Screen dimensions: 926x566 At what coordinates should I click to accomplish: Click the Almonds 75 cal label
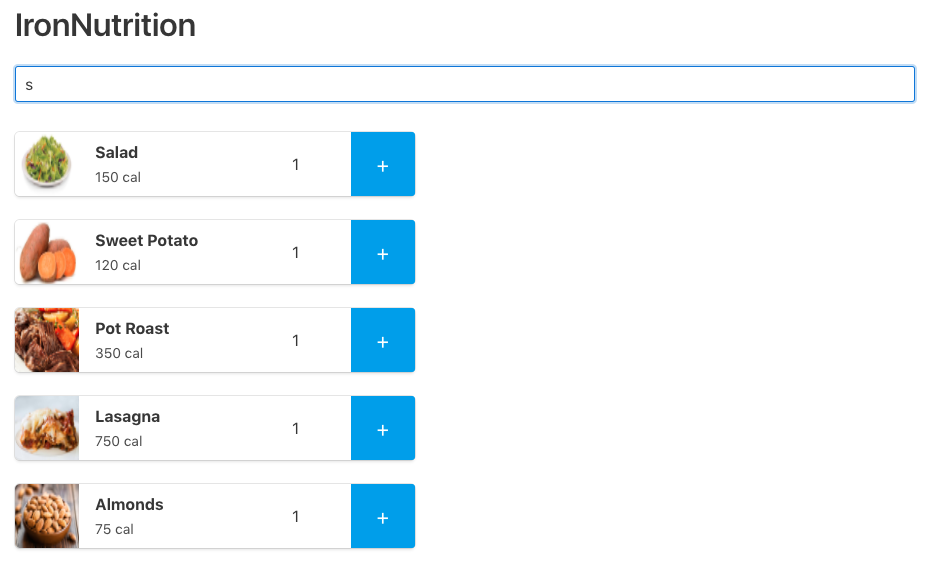point(114,530)
